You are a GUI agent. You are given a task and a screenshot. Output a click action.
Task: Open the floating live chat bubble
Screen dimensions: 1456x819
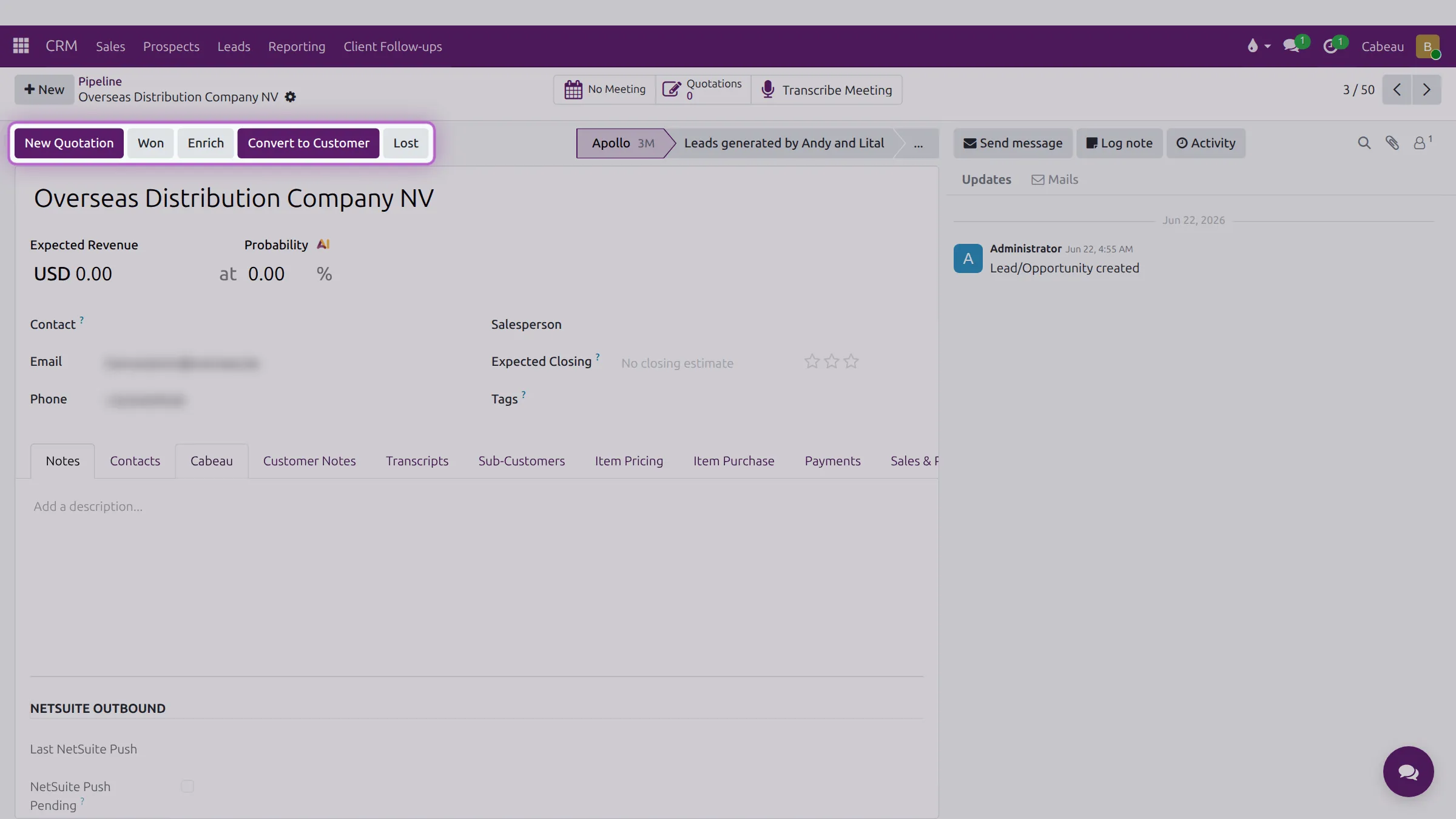pos(1408,772)
